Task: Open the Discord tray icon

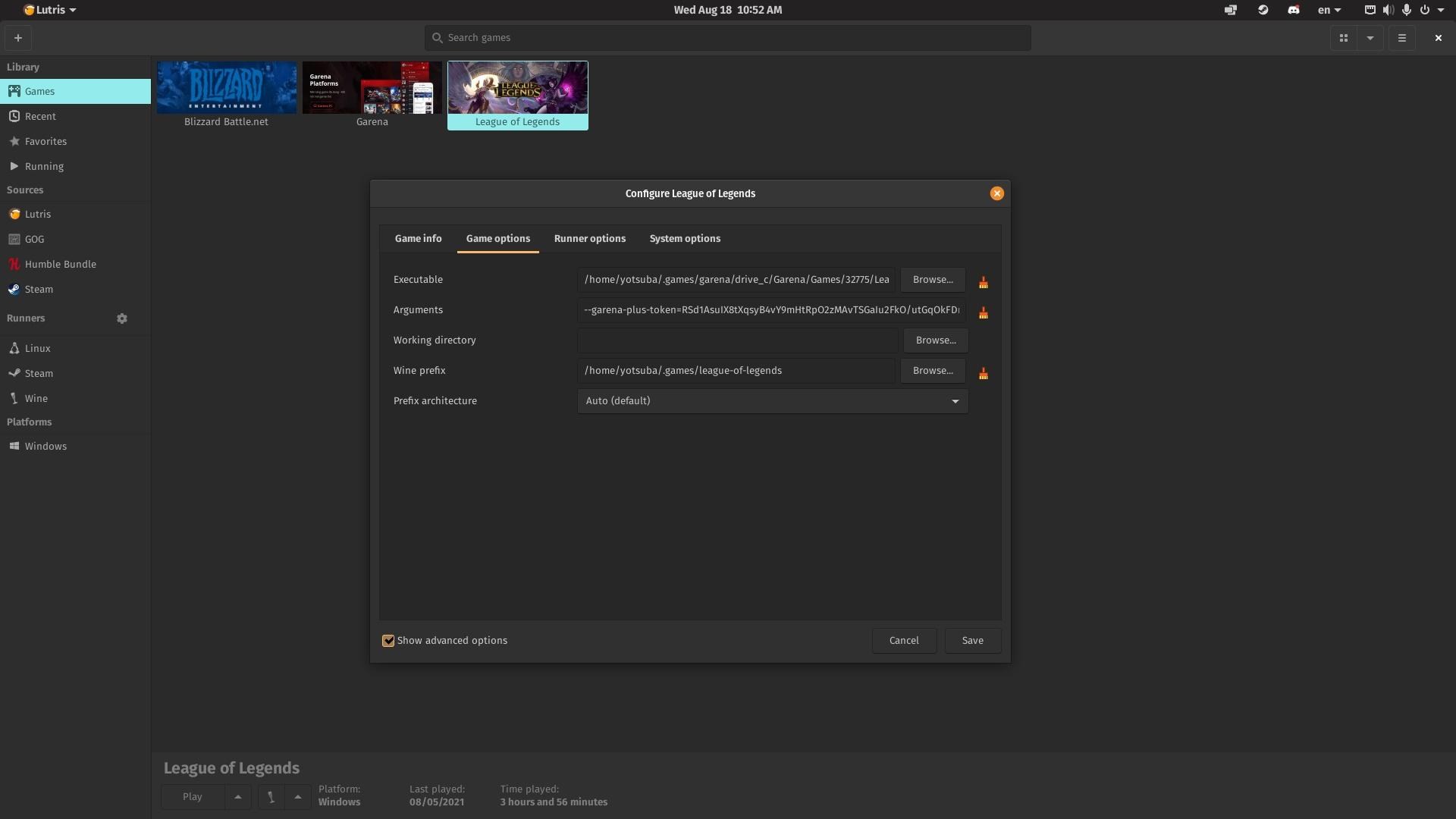Action: pyautogui.click(x=1293, y=10)
